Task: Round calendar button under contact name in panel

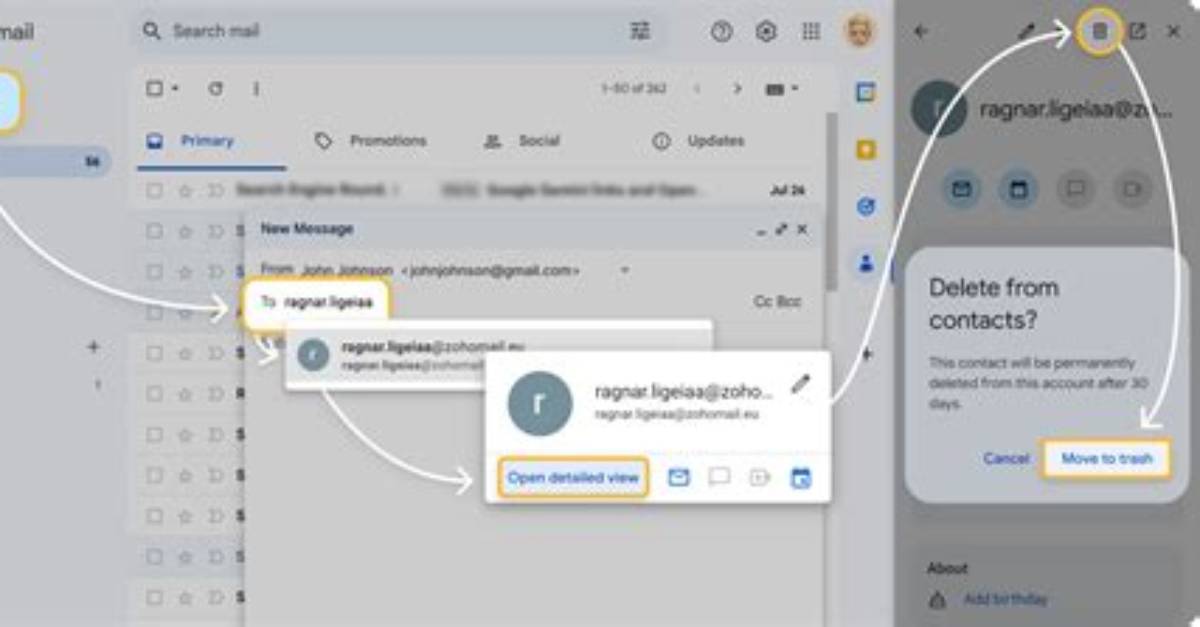Action: (x=1018, y=189)
